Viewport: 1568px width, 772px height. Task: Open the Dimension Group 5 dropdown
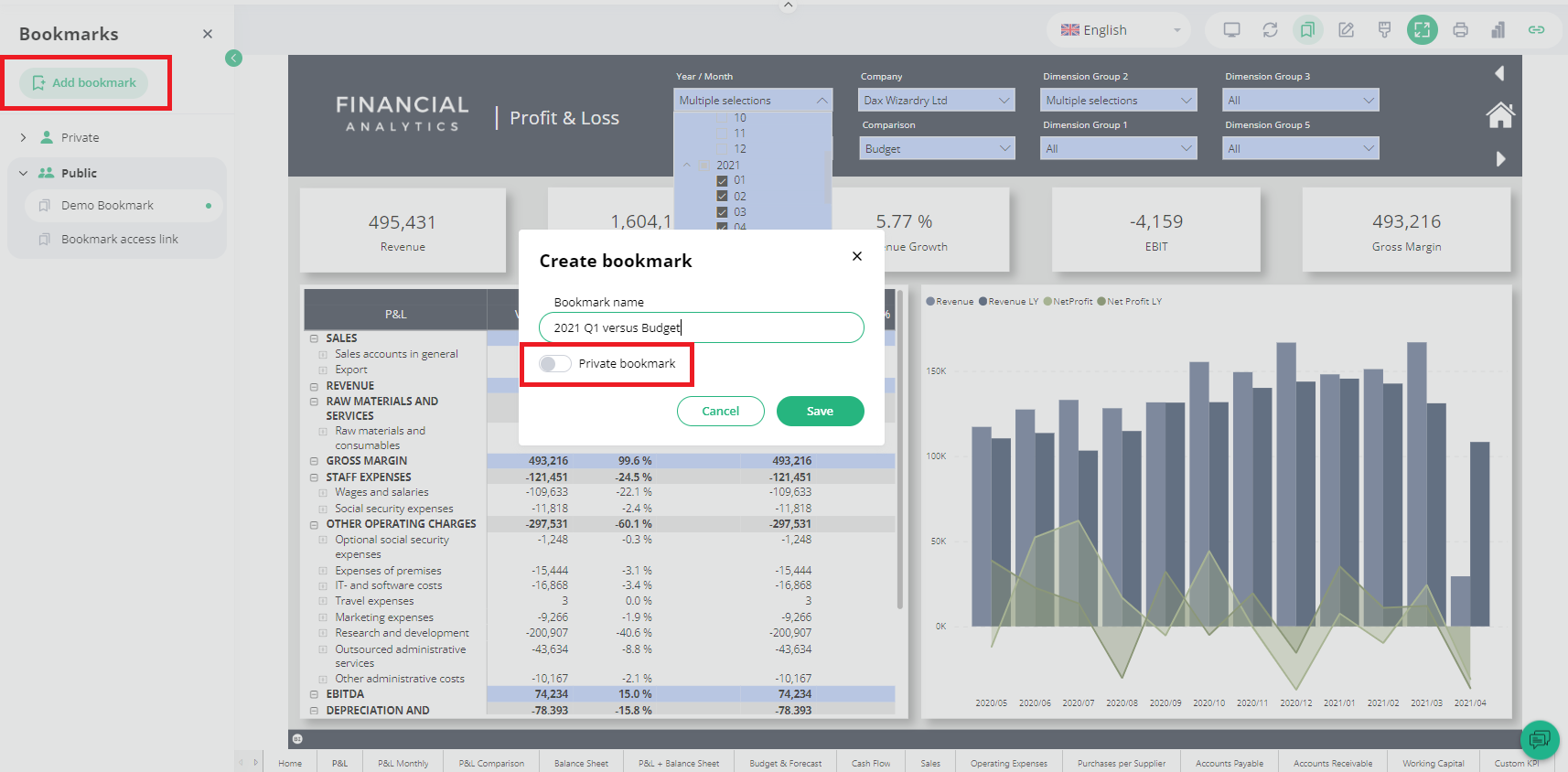point(1301,148)
